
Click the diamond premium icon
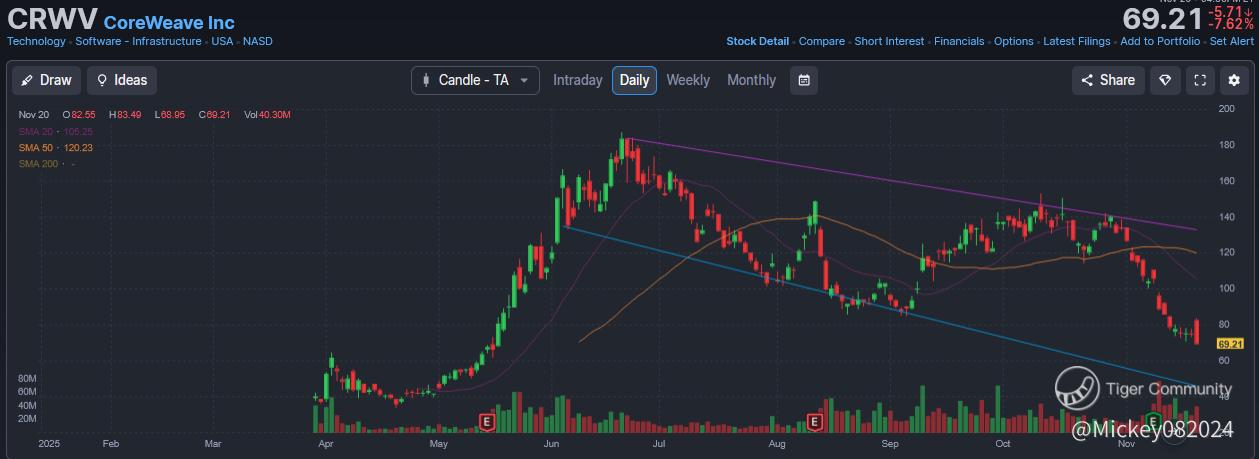click(1164, 80)
